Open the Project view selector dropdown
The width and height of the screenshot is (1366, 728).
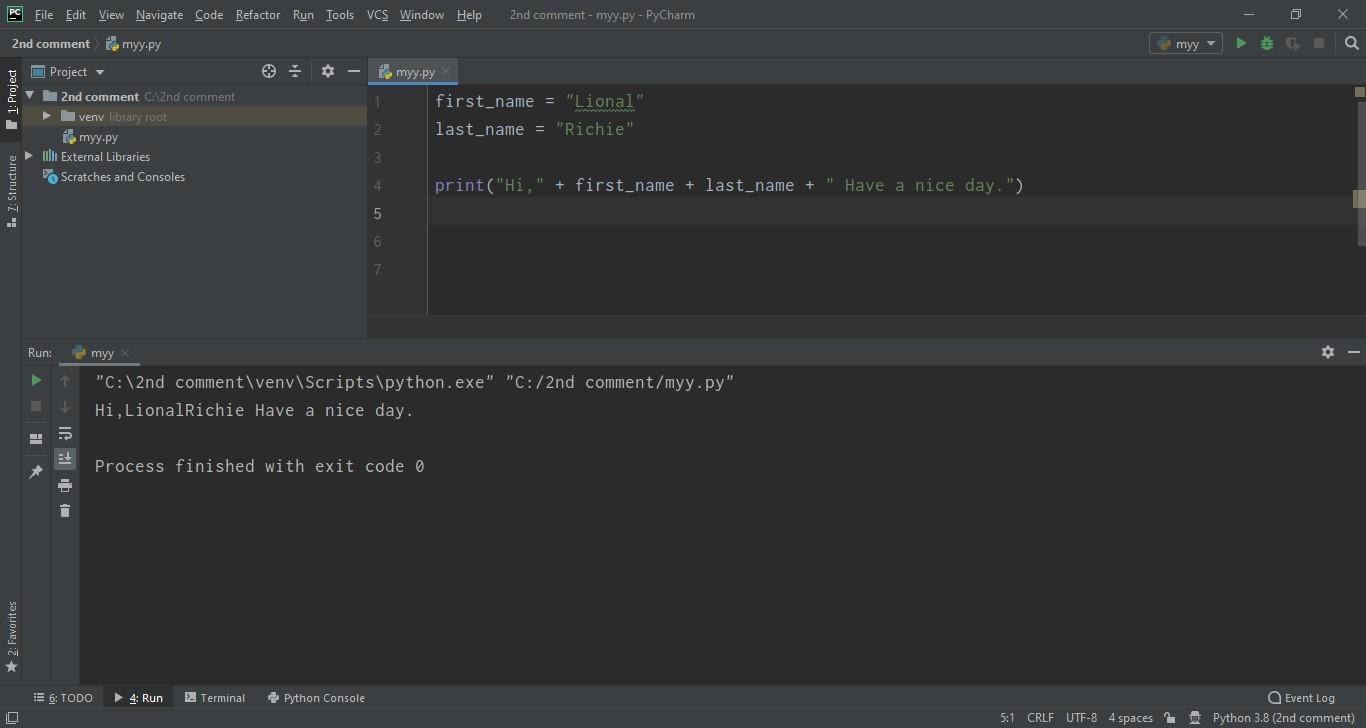click(68, 71)
